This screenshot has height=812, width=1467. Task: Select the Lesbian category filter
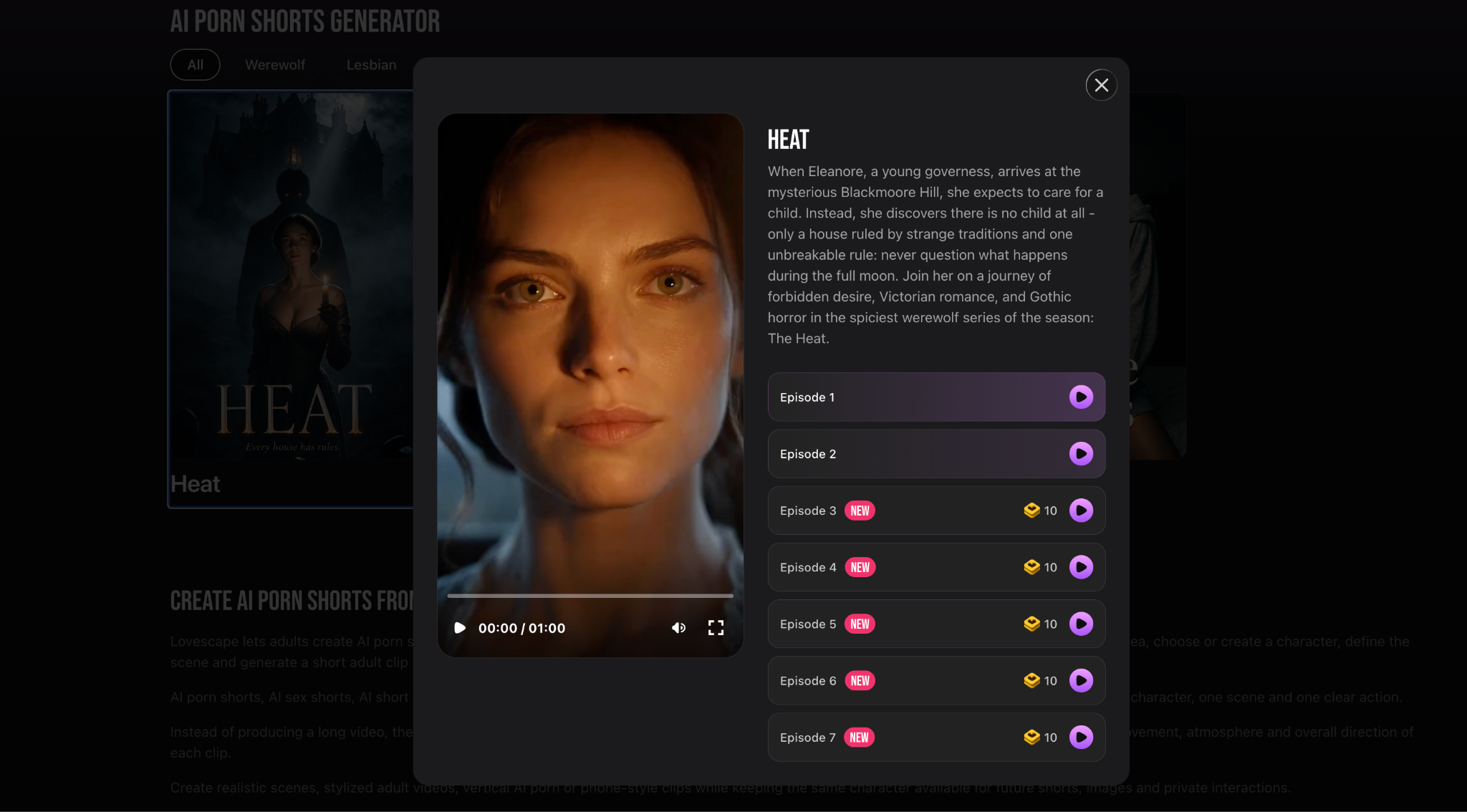click(371, 64)
